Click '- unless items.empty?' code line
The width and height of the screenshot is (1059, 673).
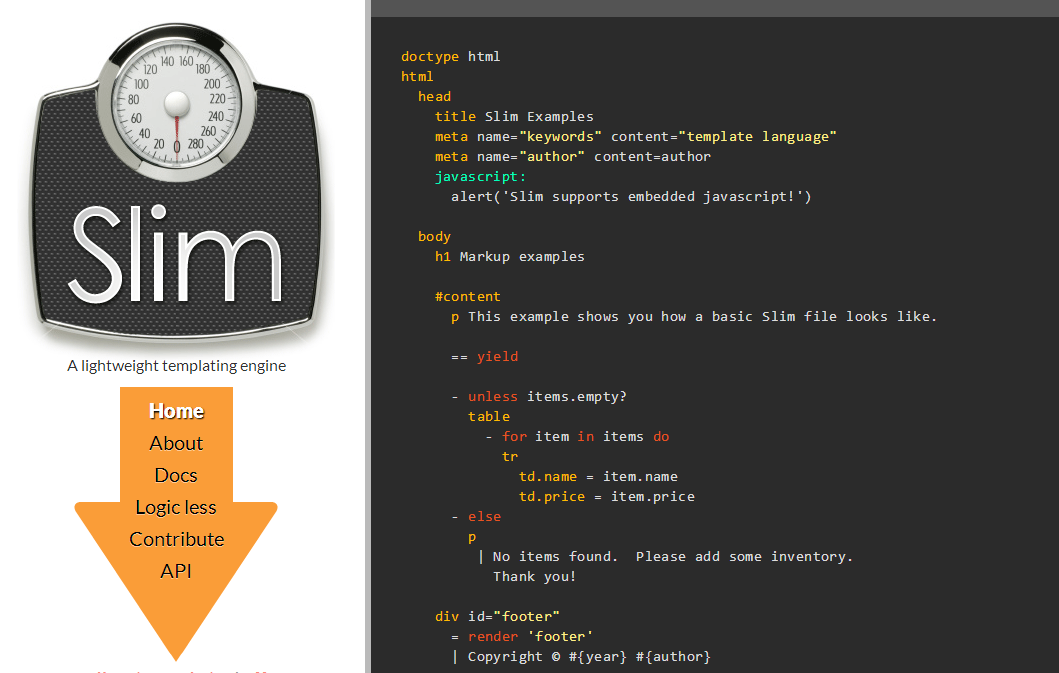click(539, 397)
